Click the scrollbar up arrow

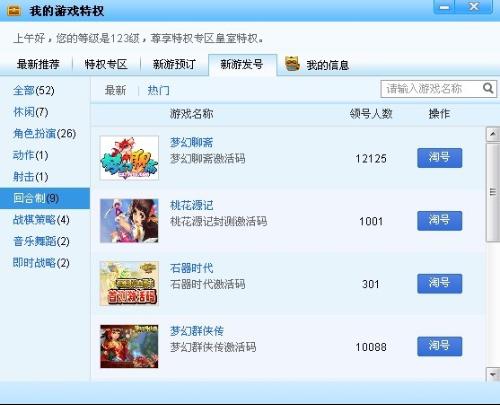(x=492, y=134)
